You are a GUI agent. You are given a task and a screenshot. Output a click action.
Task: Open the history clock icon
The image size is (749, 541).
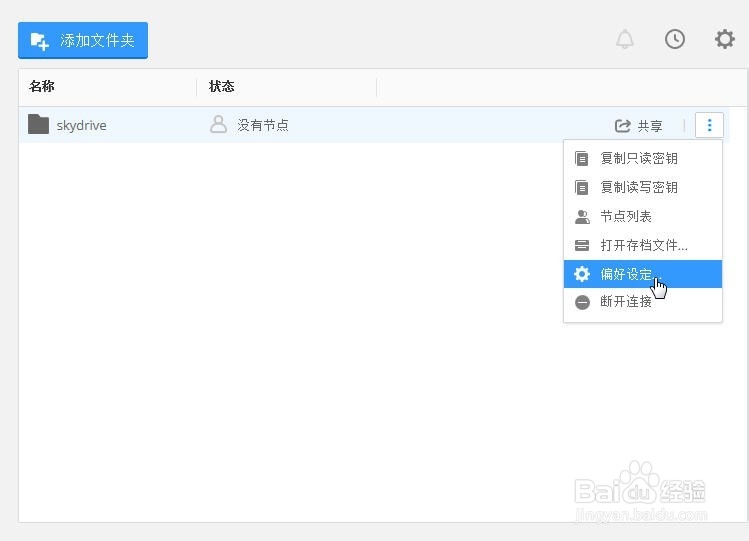pyautogui.click(x=674, y=39)
